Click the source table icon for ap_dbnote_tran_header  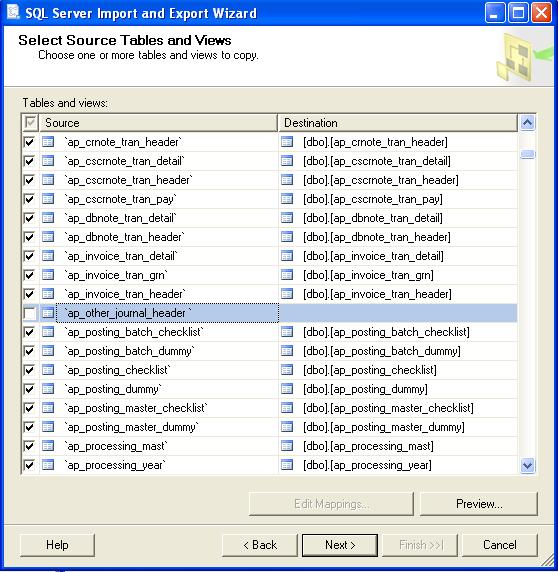[x=48, y=237]
